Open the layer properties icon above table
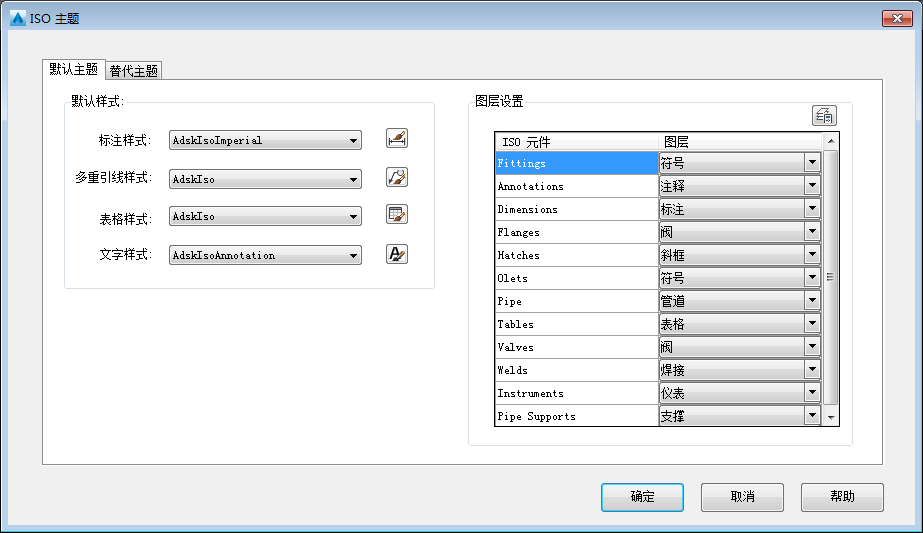923x533 pixels. coord(824,115)
